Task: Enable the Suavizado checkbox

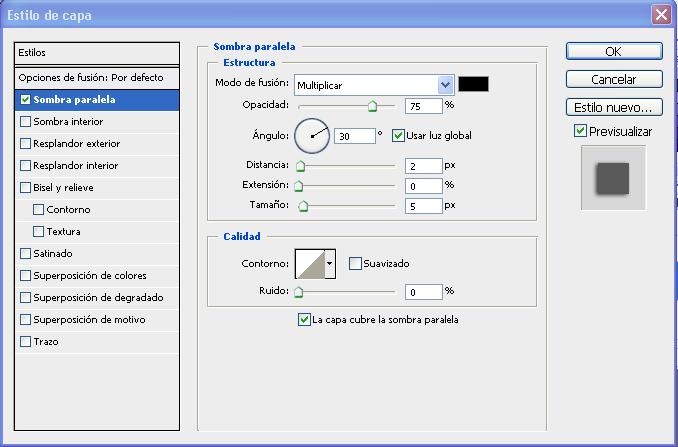Action: [x=355, y=264]
